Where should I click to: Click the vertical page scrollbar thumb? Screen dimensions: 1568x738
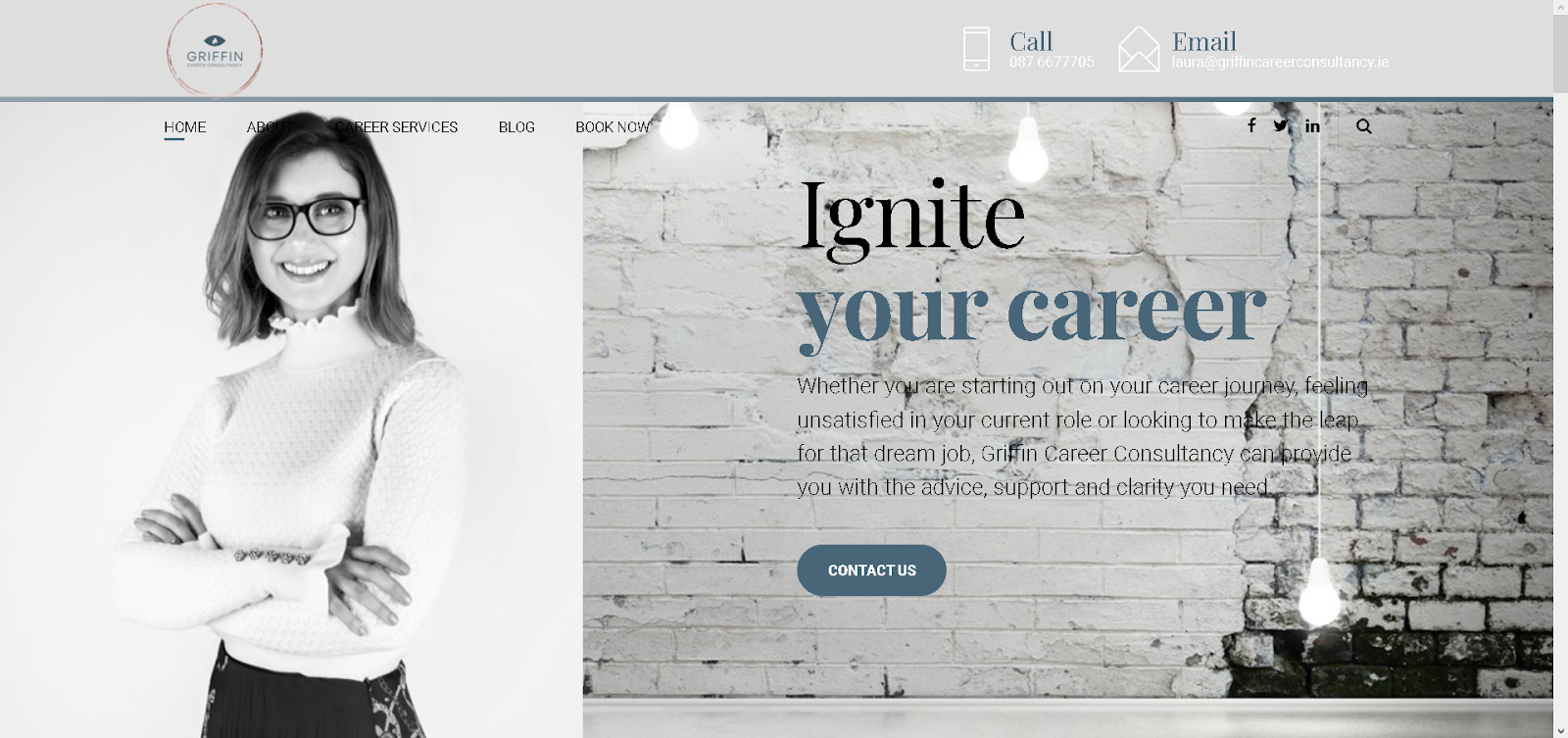(x=1560, y=54)
